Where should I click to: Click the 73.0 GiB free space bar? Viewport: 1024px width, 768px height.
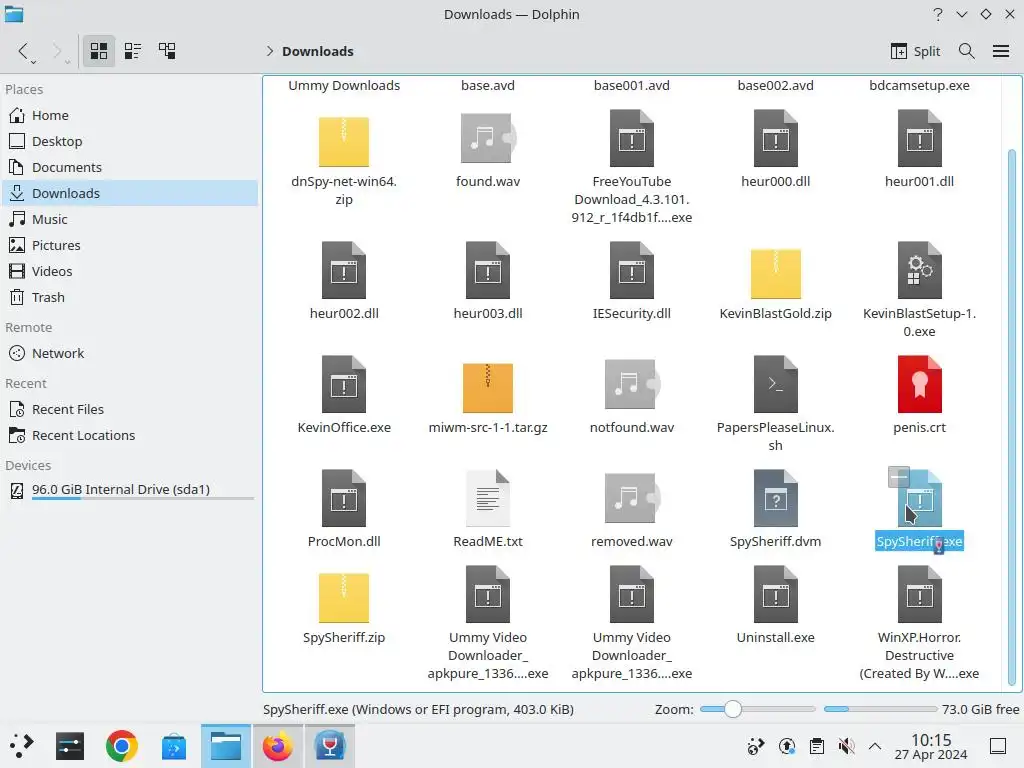coord(880,709)
